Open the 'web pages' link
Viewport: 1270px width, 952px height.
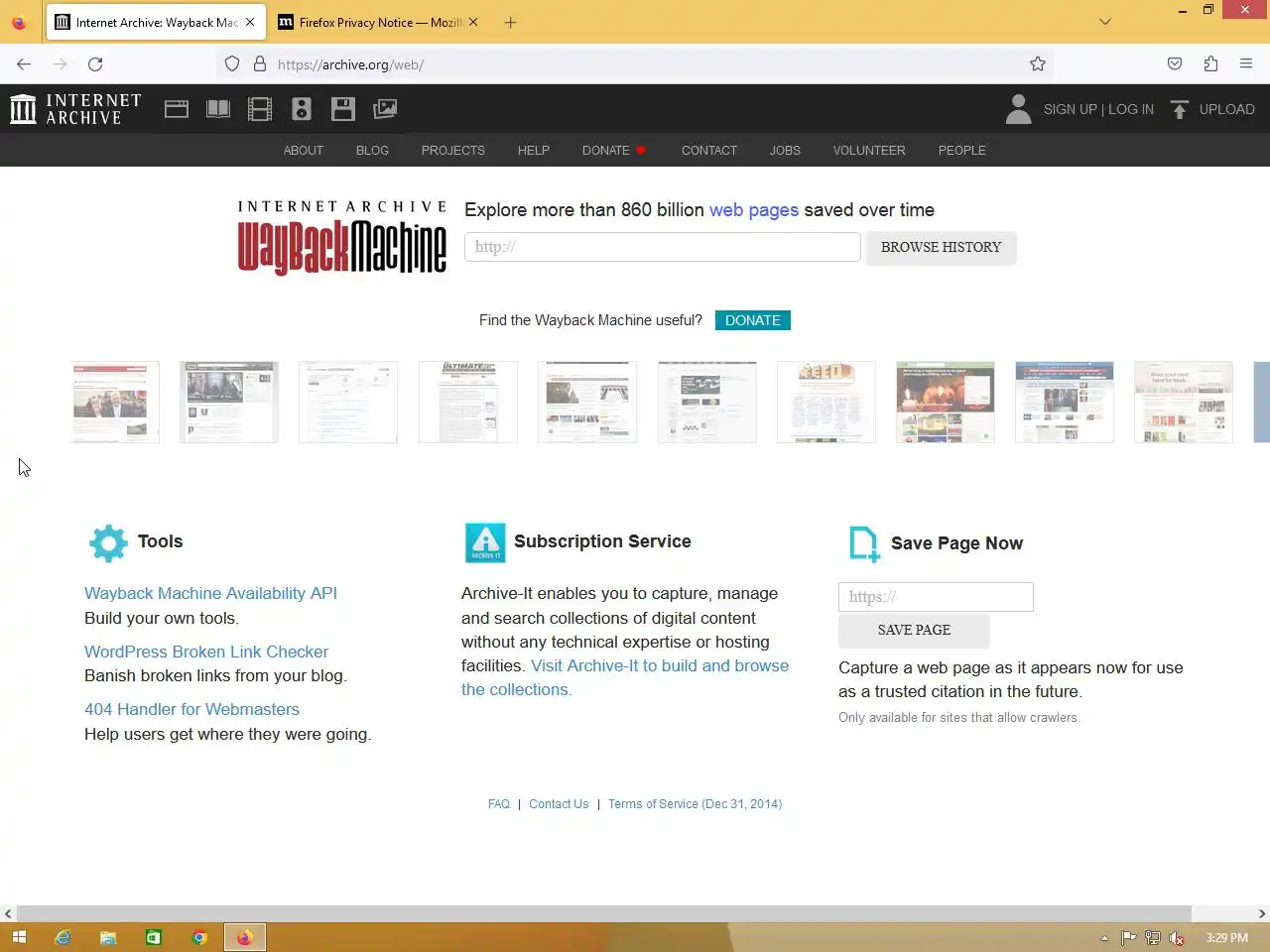tap(754, 210)
